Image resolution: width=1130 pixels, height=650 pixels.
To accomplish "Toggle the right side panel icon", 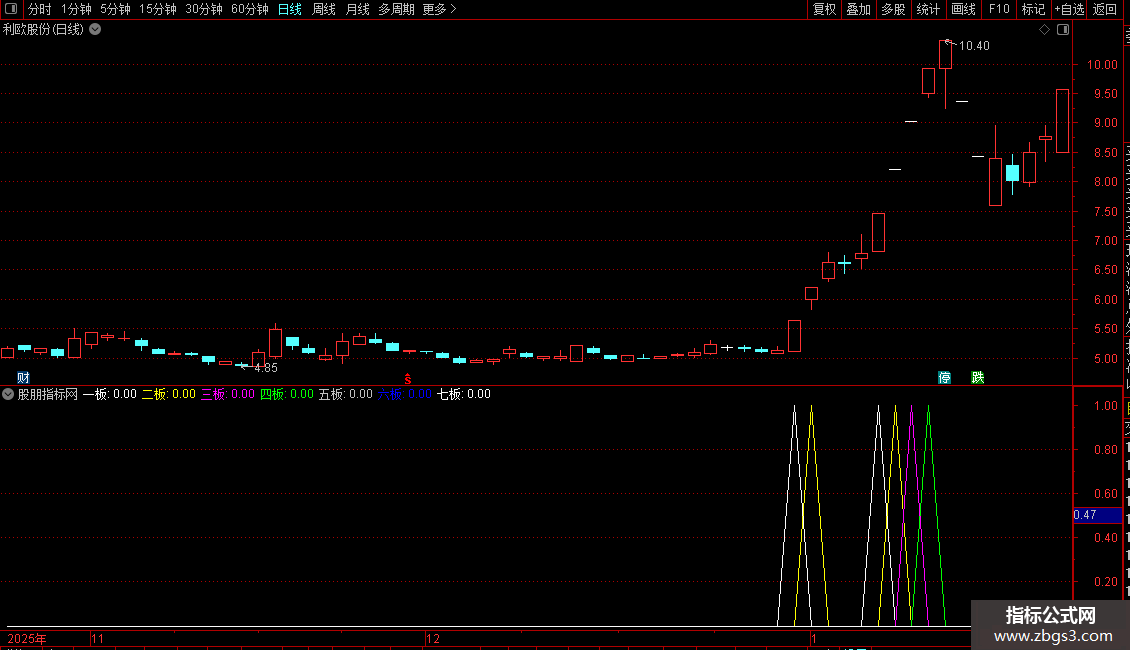I will [1063, 30].
